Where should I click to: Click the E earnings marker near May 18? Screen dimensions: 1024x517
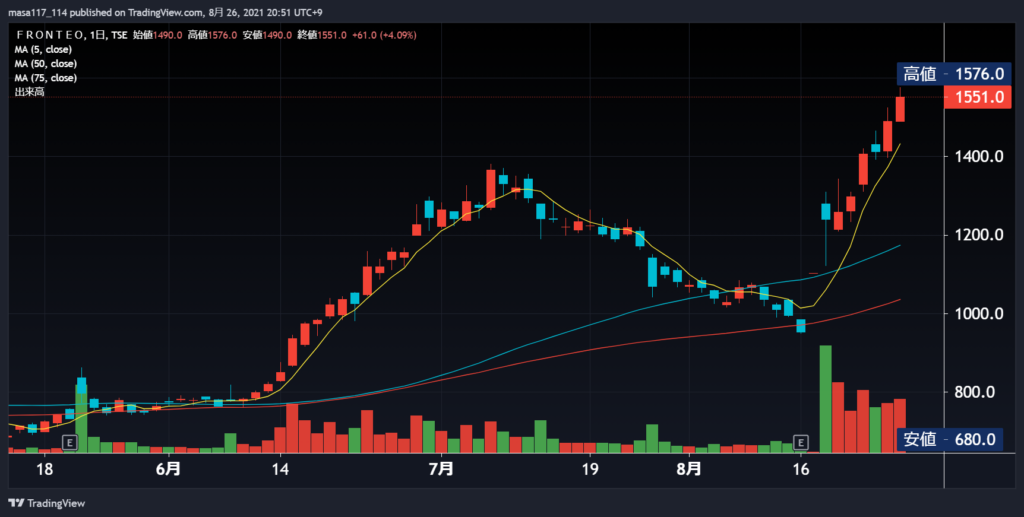pos(70,443)
